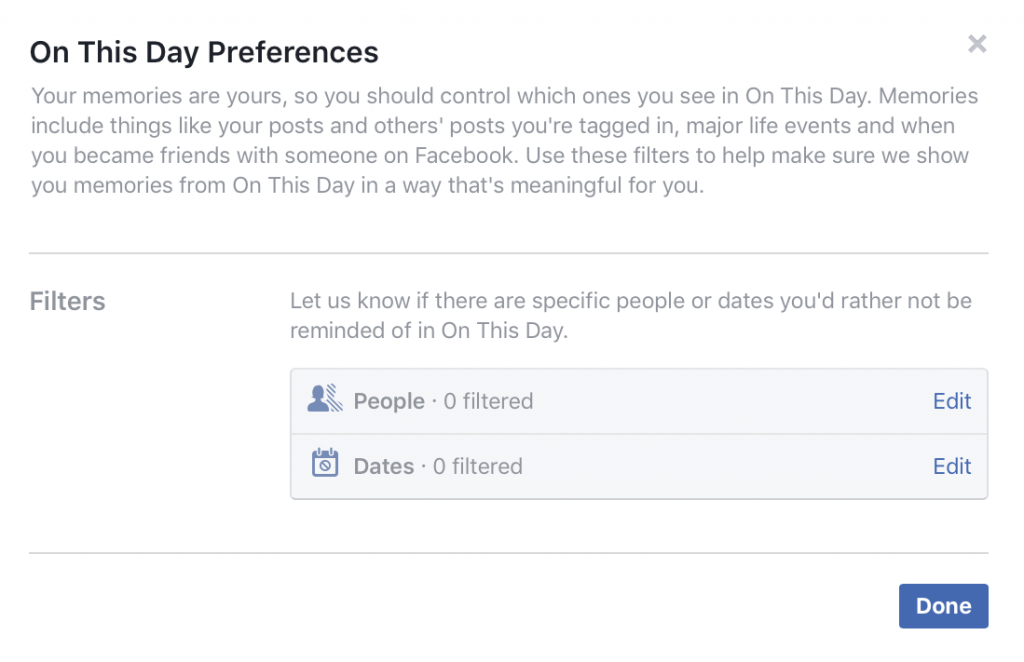
Task: Close the On This Day Preferences dialog
Action: click(x=977, y=44)
